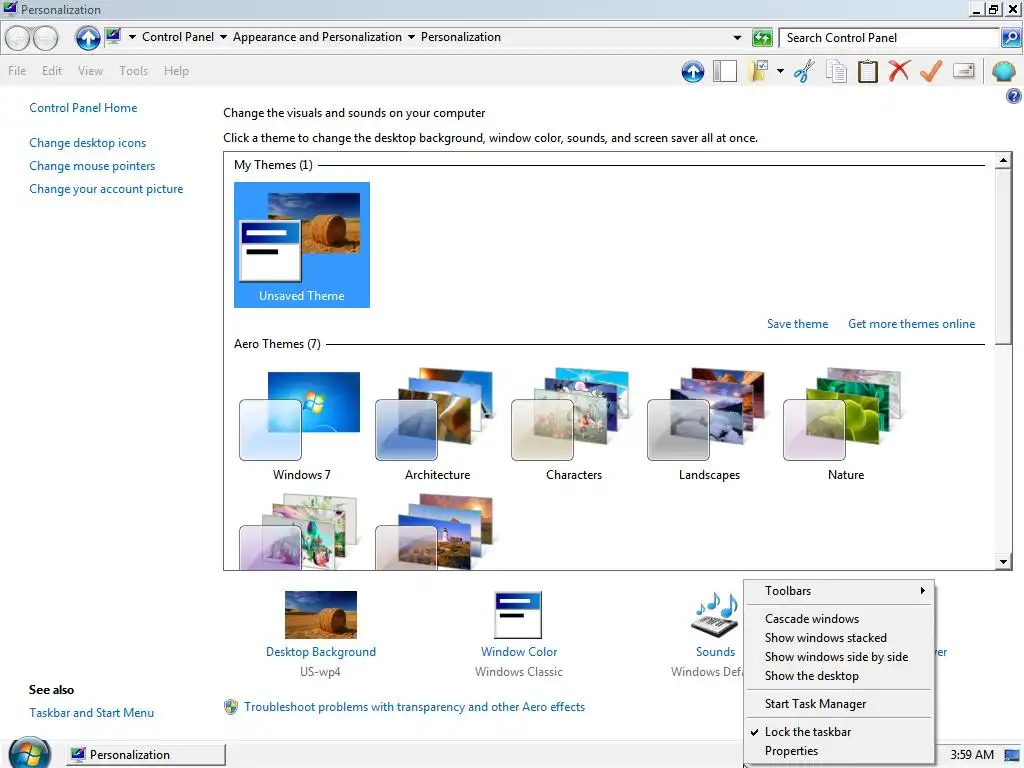
Task: Open the Window Color icon
Action: point(518,615)
